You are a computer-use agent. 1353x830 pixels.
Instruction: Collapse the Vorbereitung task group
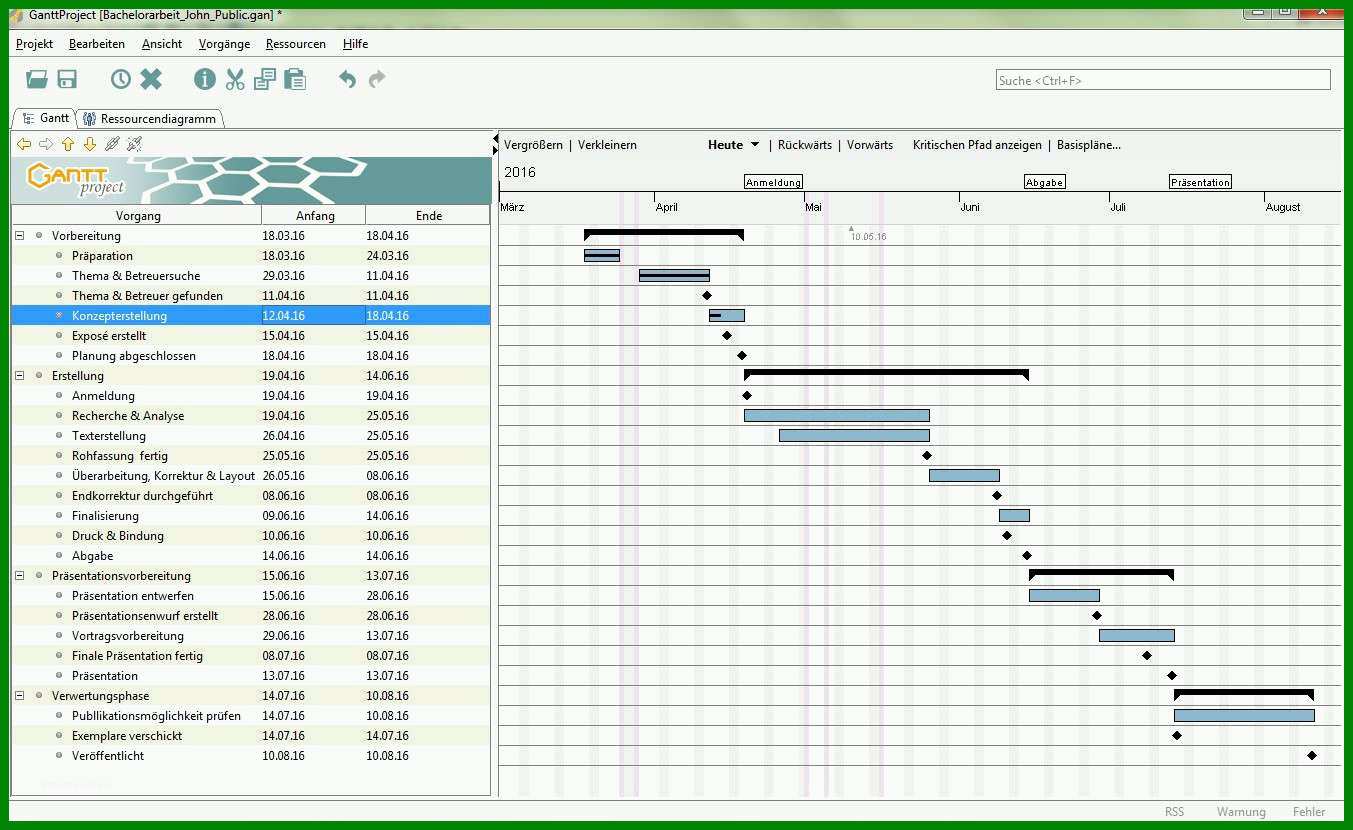tap(19, 236)
